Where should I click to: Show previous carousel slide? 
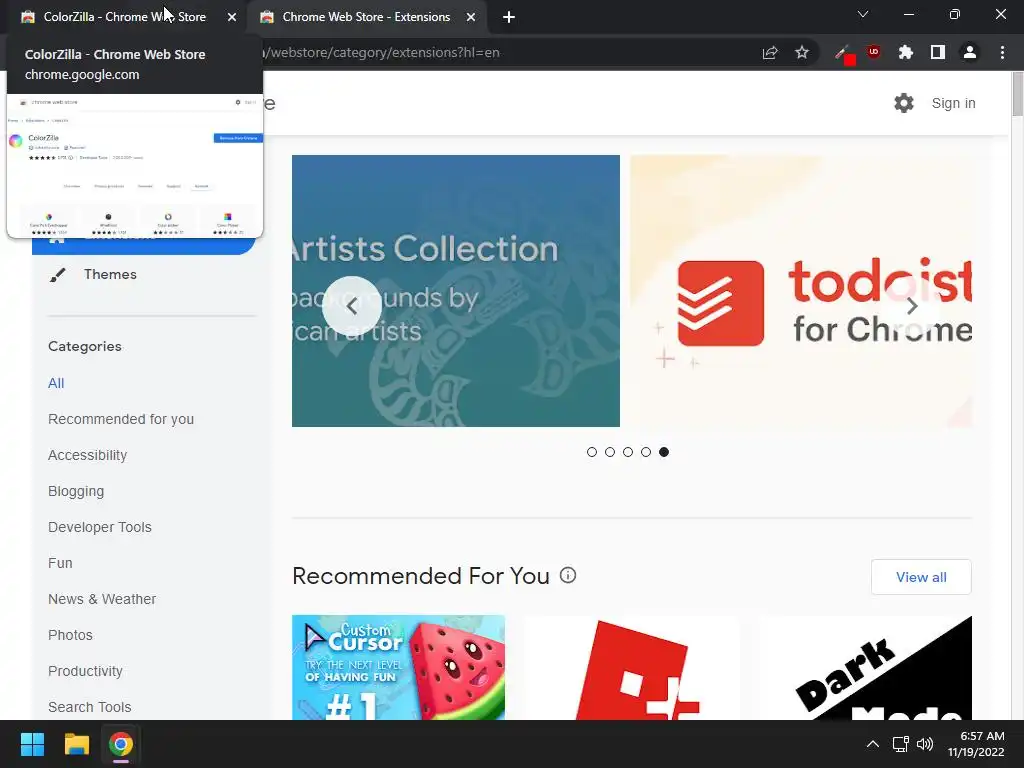pyautogui.click(x=351, y=306)
